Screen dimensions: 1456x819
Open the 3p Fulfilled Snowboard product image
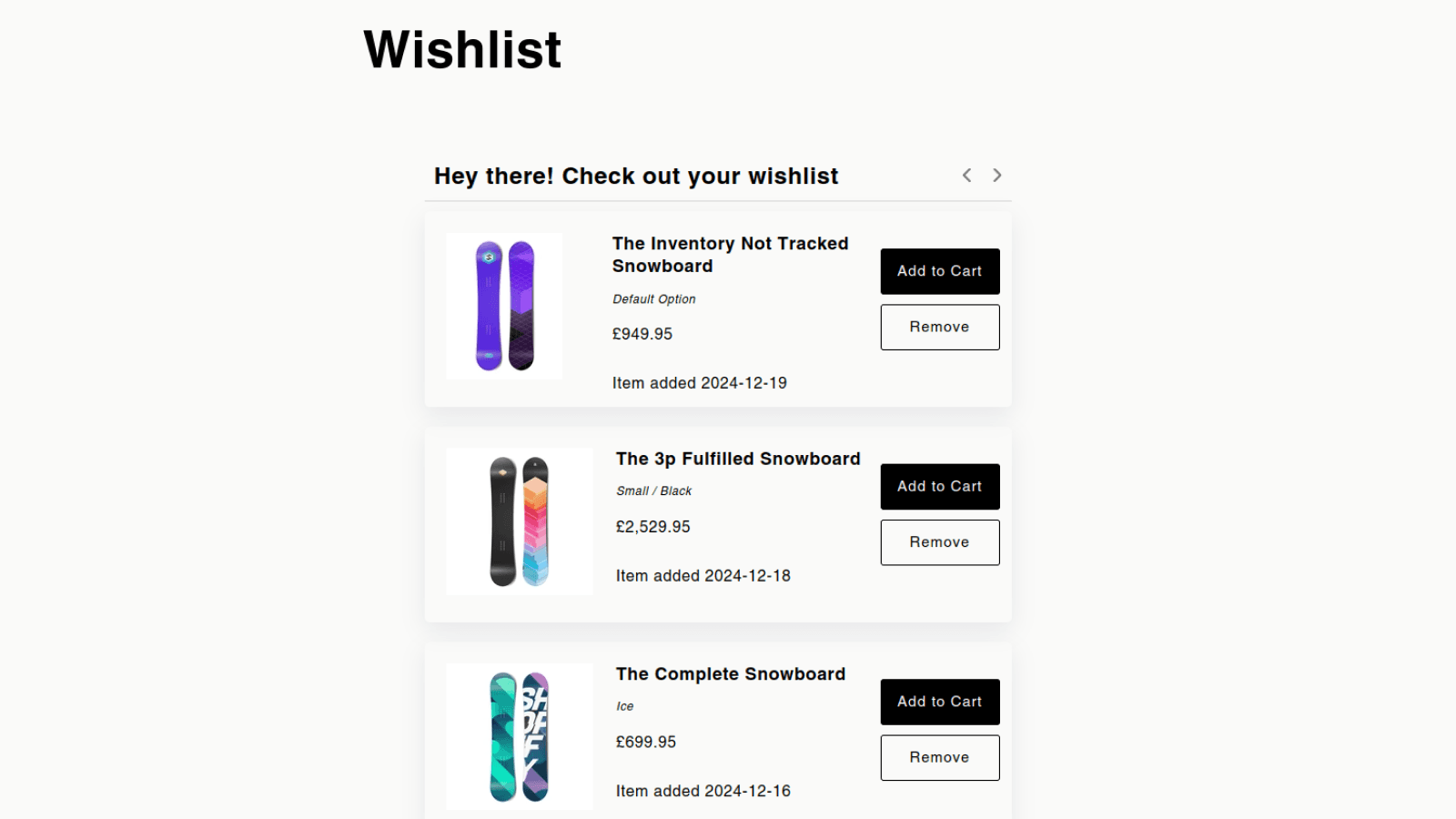pos(519,521)
